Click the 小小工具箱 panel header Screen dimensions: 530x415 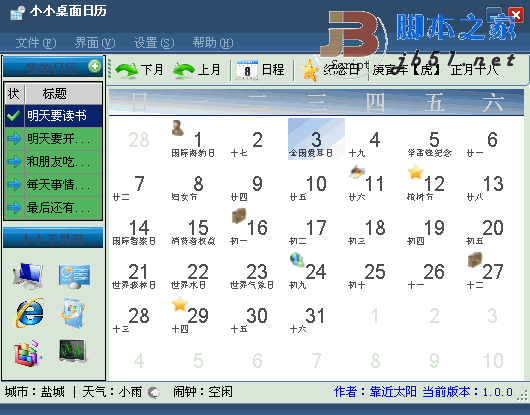pyautogui.click(x=53, y=239)
